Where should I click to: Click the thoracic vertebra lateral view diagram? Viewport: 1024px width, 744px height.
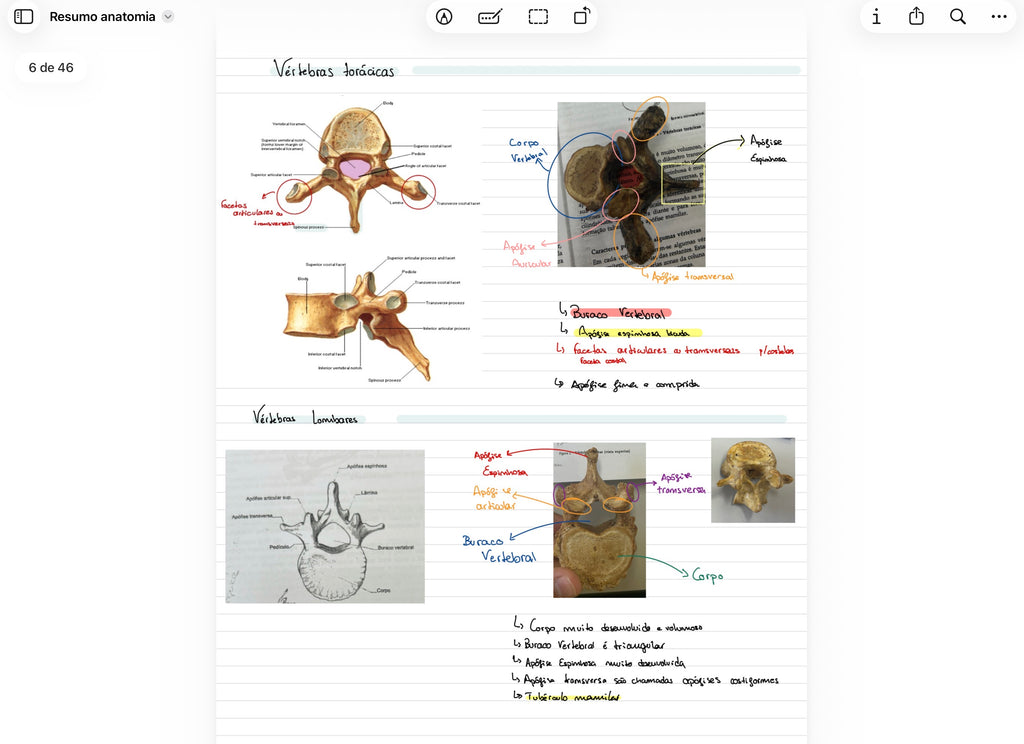point(376,319)
